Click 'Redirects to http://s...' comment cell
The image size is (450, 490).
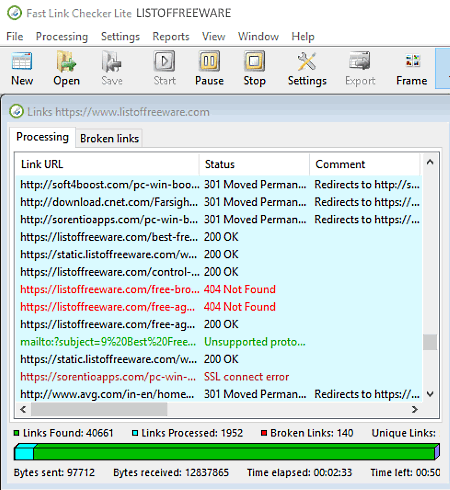[x=367, y=185]
